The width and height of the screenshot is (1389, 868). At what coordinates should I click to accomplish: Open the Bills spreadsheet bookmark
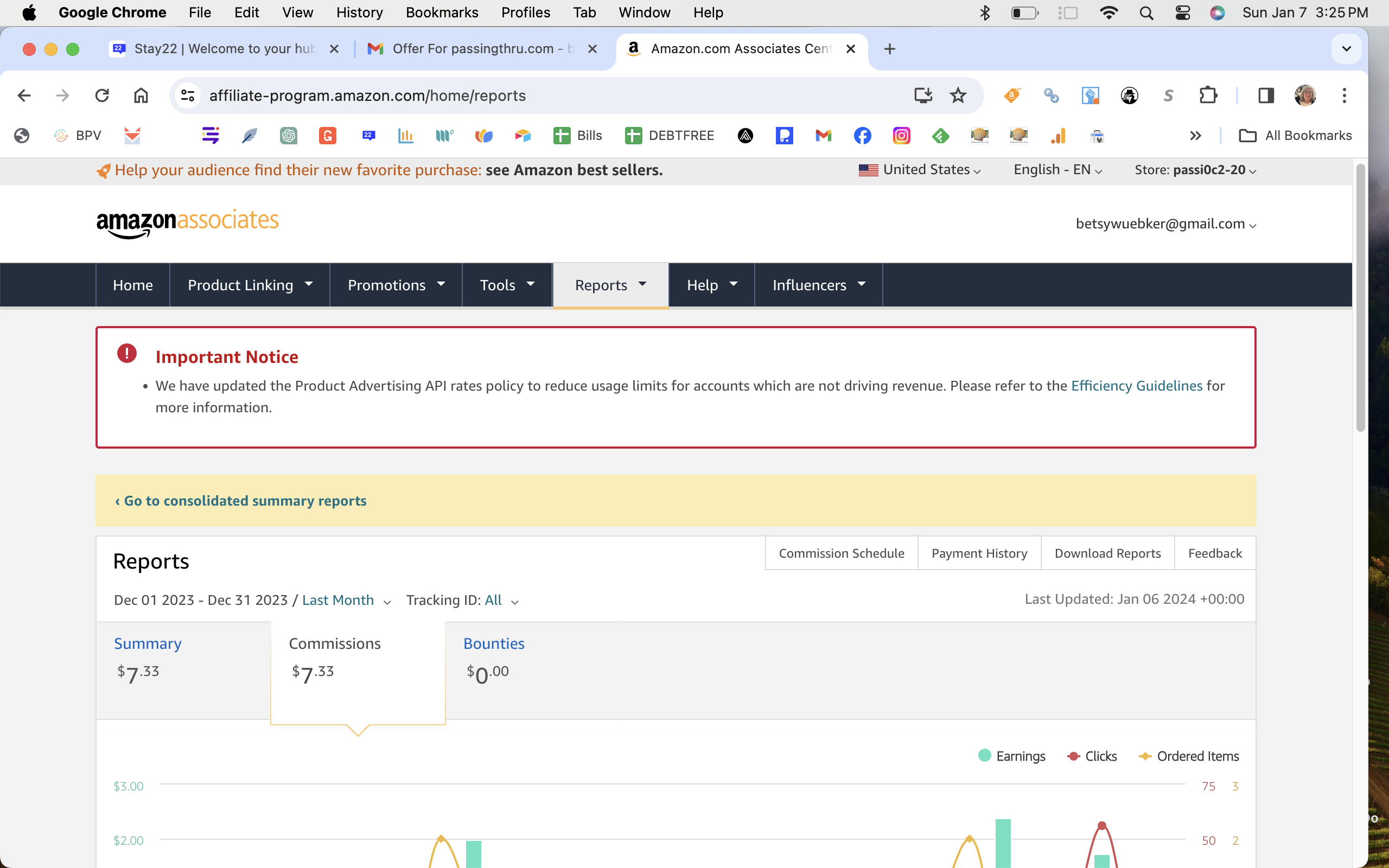[577, 136]
